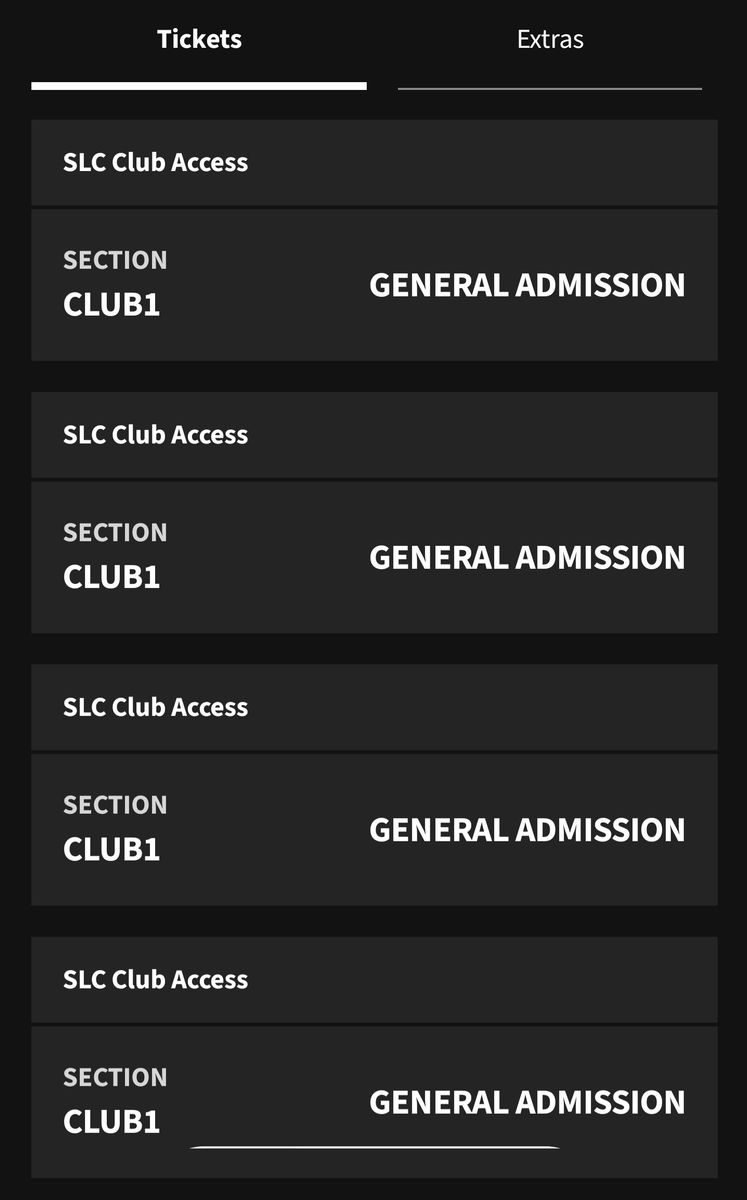Viewport: 747px width, 1200px height.
Task: Tap GENERAL ADMISSION on the fourth ticket
Action: pyautogui.click(x=527, y=1102)
